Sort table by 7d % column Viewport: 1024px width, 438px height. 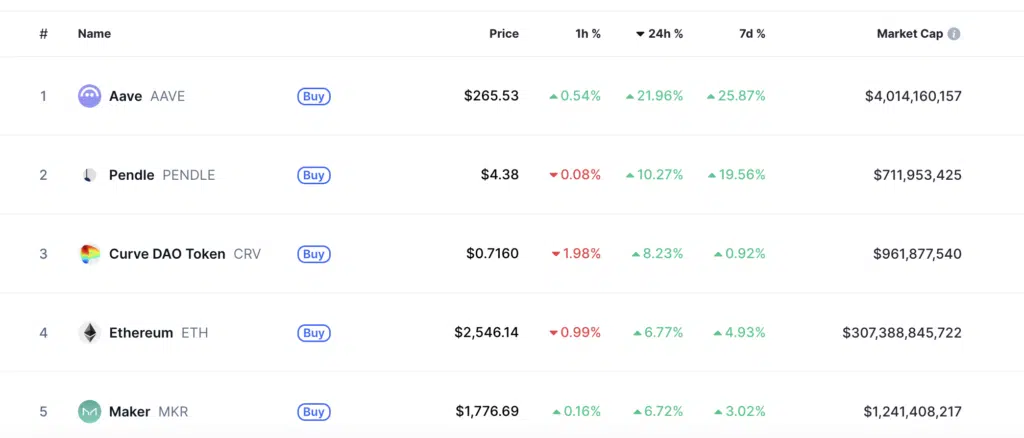pyautogui.click(x=752, y=34)
